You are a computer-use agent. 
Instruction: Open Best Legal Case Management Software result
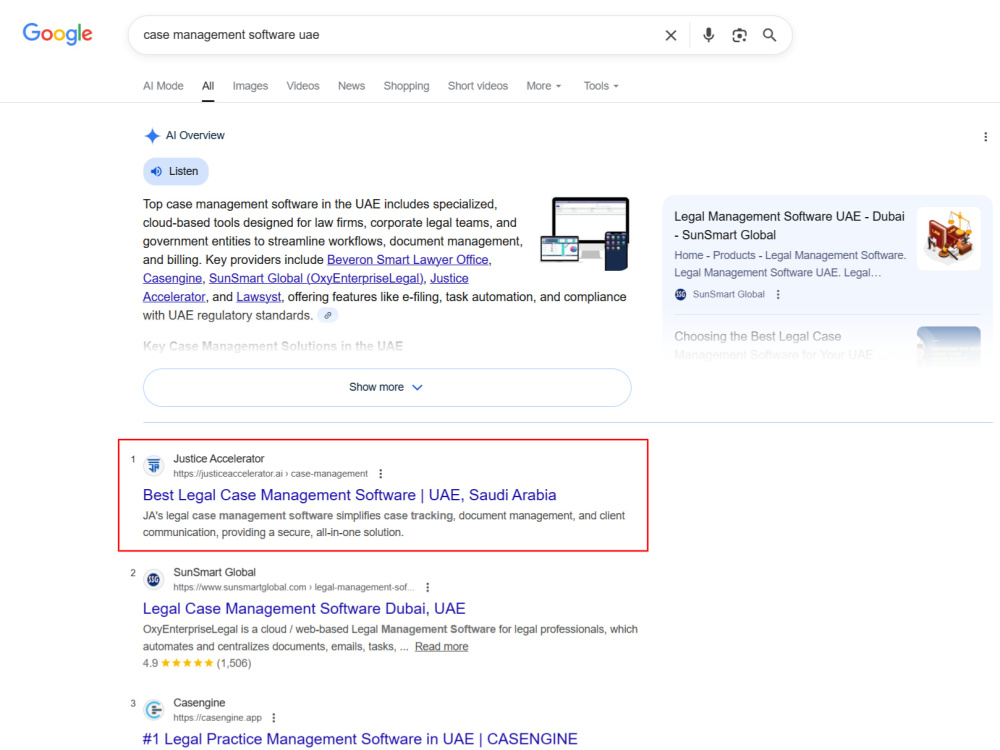[x=349, y=495]
